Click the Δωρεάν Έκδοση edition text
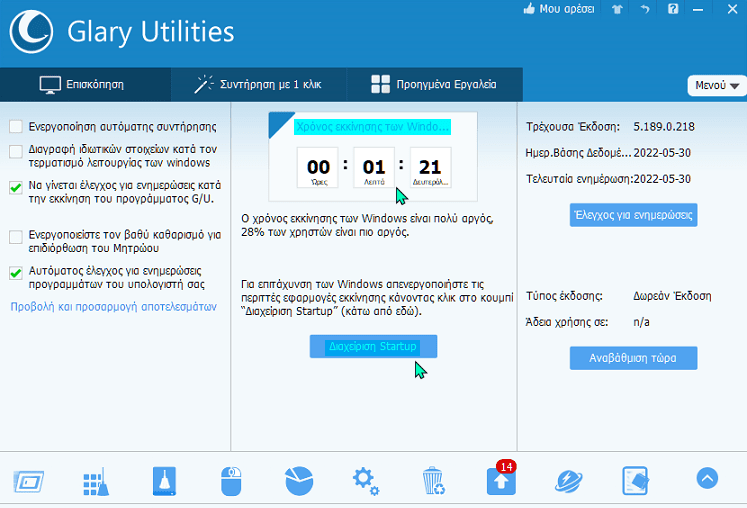The width and height of the screenshot is (747, 508). click(x=672, y=296)
